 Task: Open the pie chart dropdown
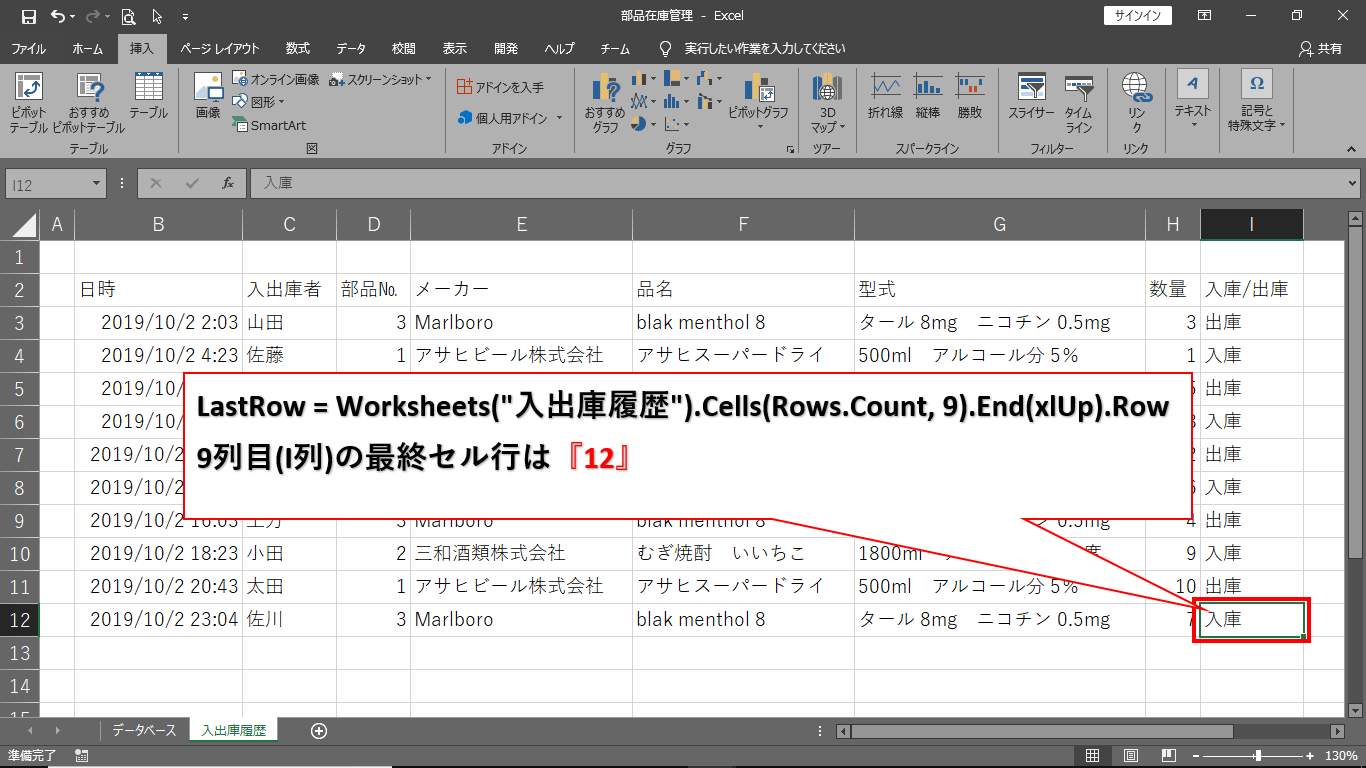coord(644,124)
